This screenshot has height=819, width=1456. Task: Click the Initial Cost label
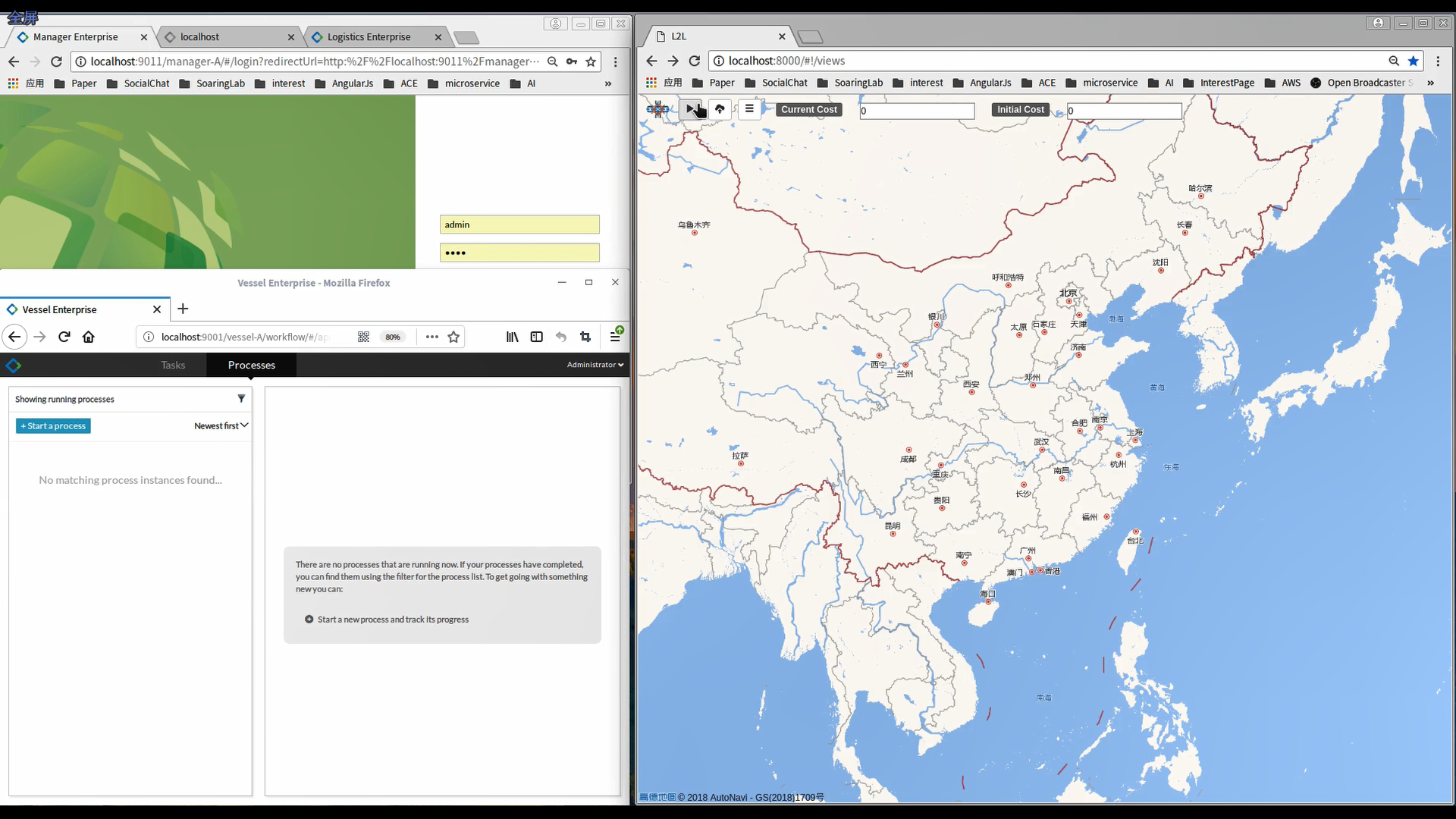(x=1020, y=110)
